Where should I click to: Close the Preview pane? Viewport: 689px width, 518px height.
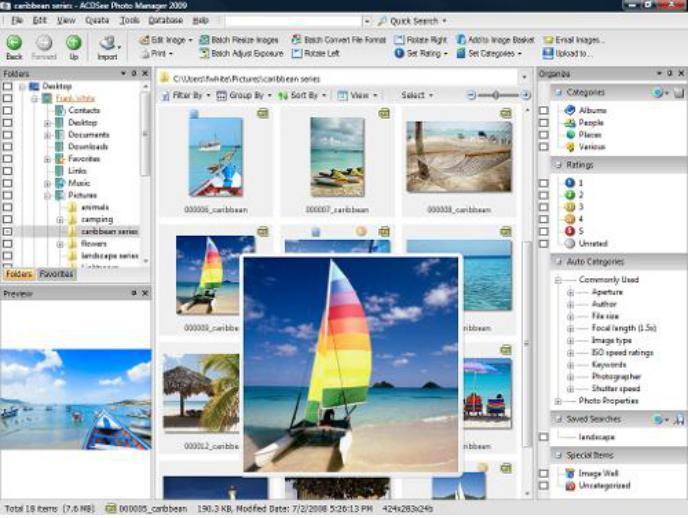(145, 293)
